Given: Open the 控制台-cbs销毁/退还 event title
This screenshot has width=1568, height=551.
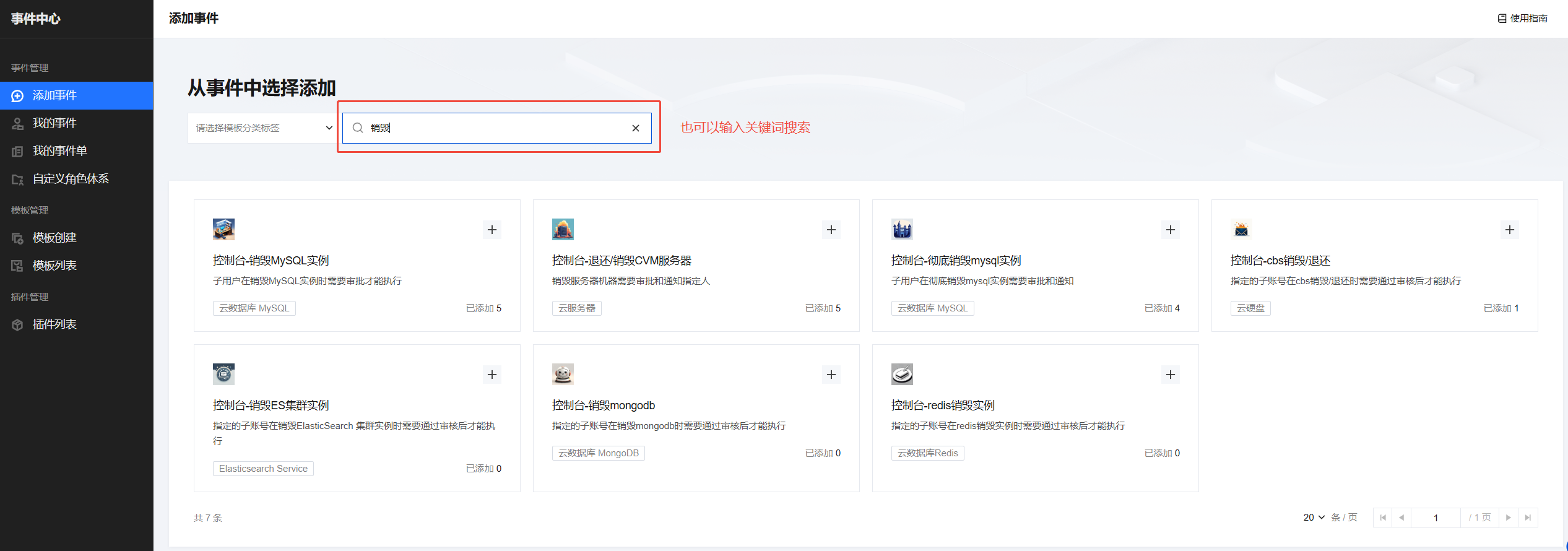Looking at the screenshot, I should click(1280, 261).
